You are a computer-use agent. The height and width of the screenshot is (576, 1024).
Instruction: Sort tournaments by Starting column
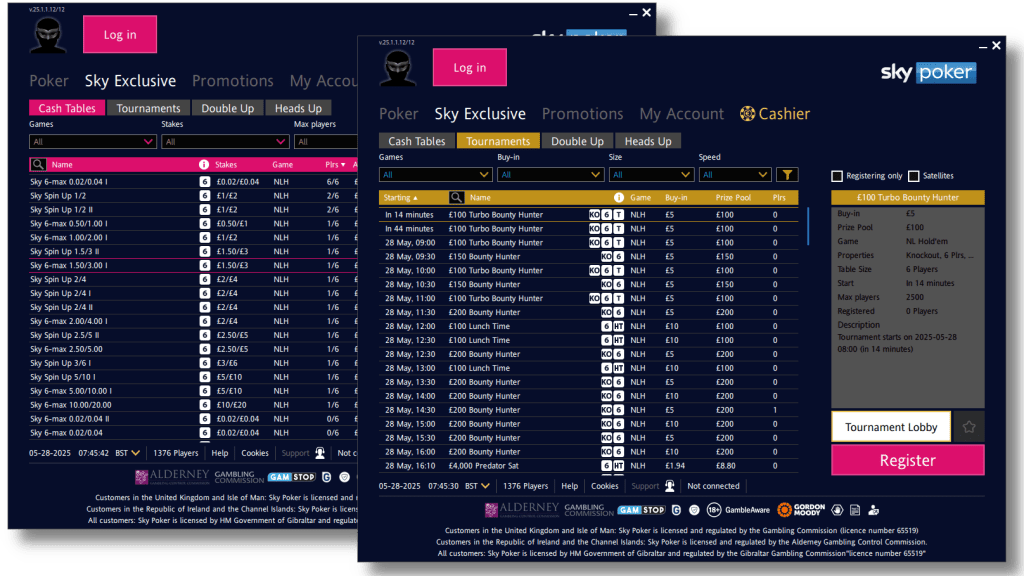(400, 197)
